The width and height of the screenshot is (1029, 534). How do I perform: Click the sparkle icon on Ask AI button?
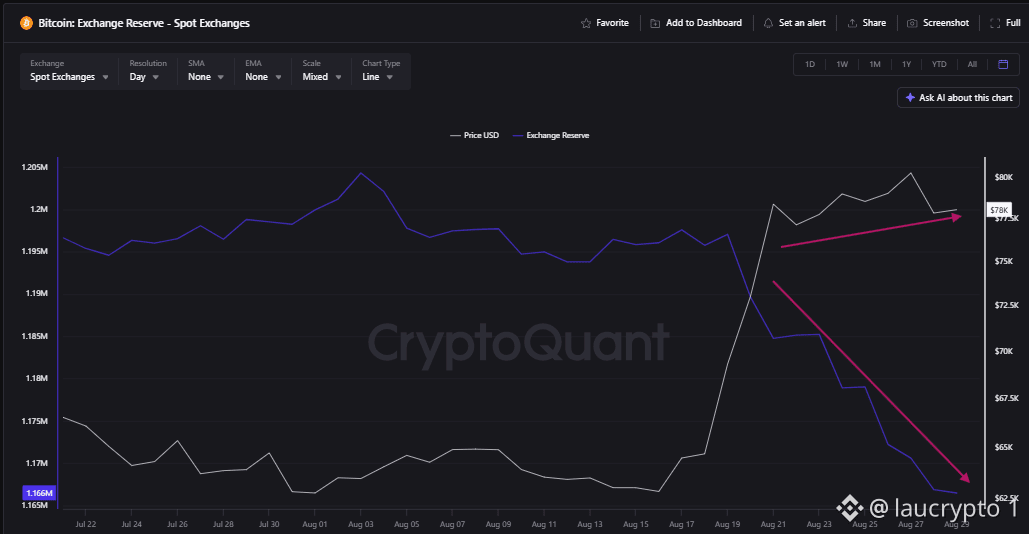910,98
